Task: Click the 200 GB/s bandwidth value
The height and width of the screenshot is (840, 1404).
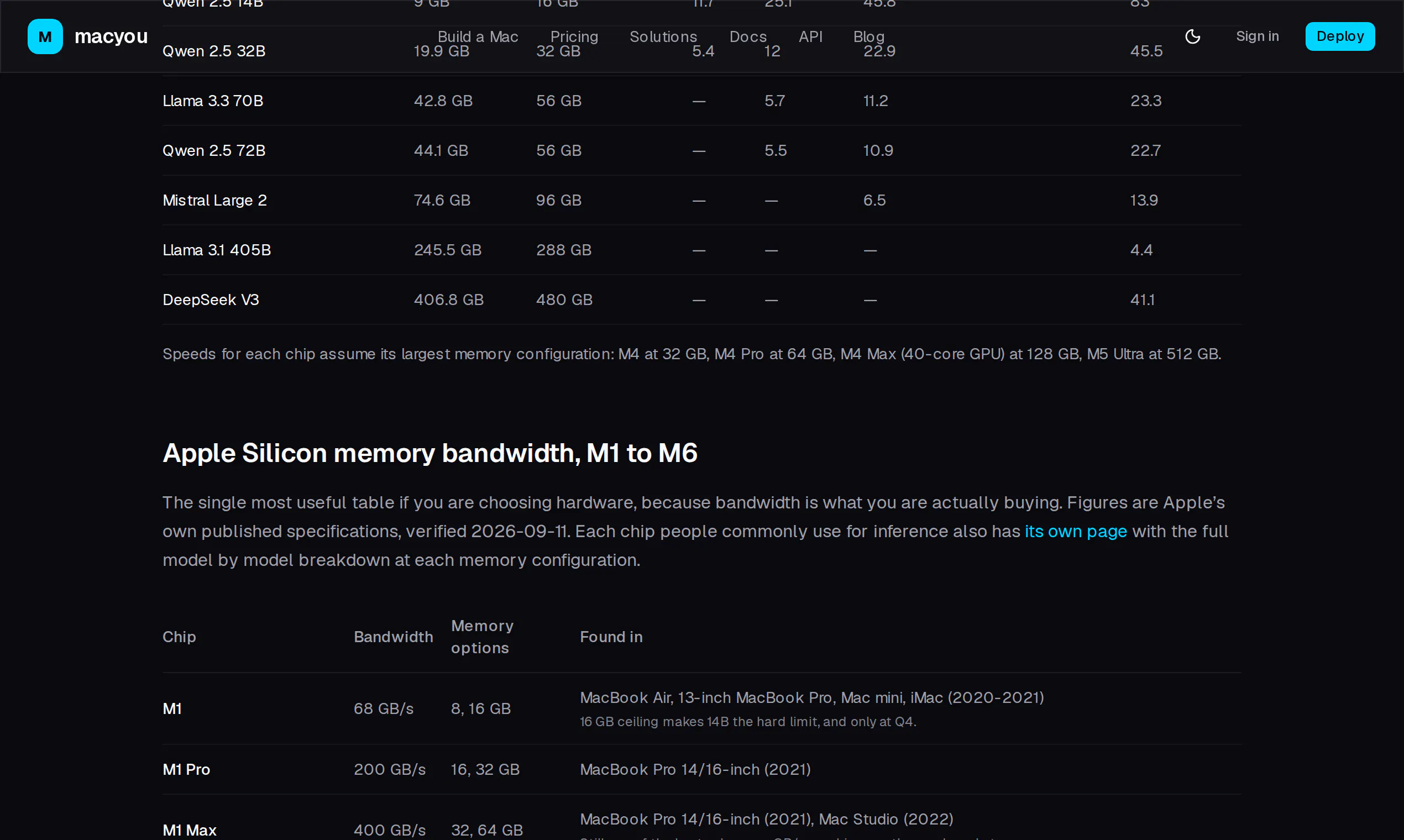Action: click(390, 770)
